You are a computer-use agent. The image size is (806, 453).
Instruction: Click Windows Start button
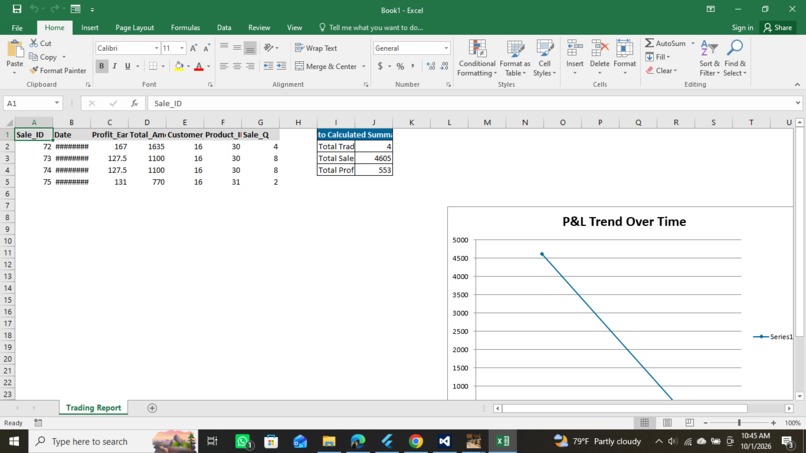14,441
